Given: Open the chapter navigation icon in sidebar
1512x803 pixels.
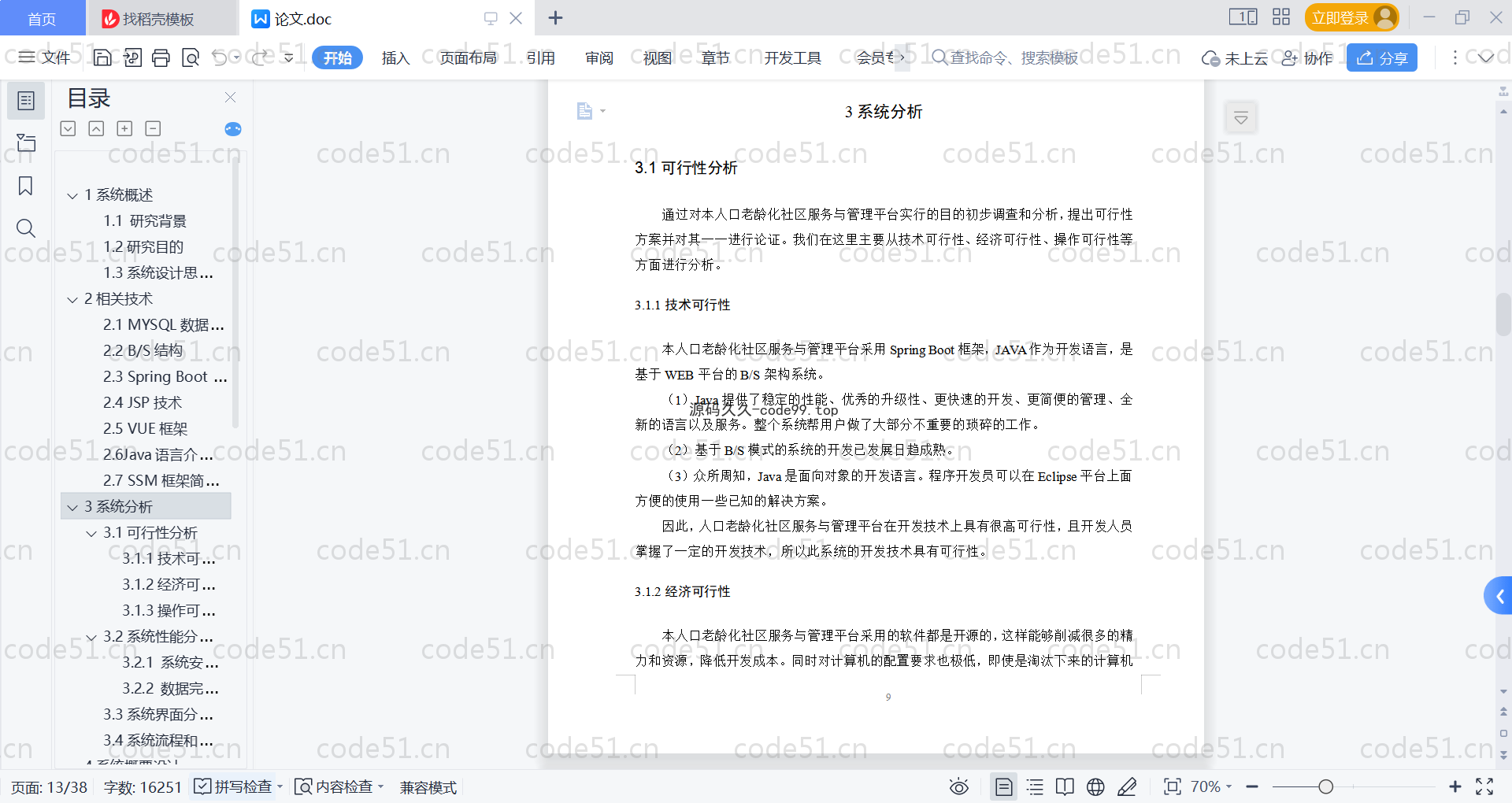Looking at the screenshot, I should click(26, 143).
